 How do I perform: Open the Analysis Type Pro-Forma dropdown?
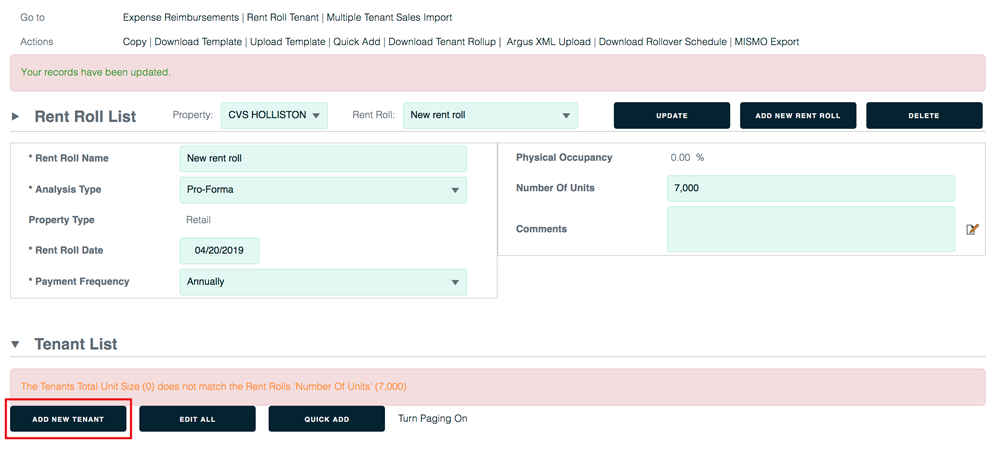[x=323, y=190]
